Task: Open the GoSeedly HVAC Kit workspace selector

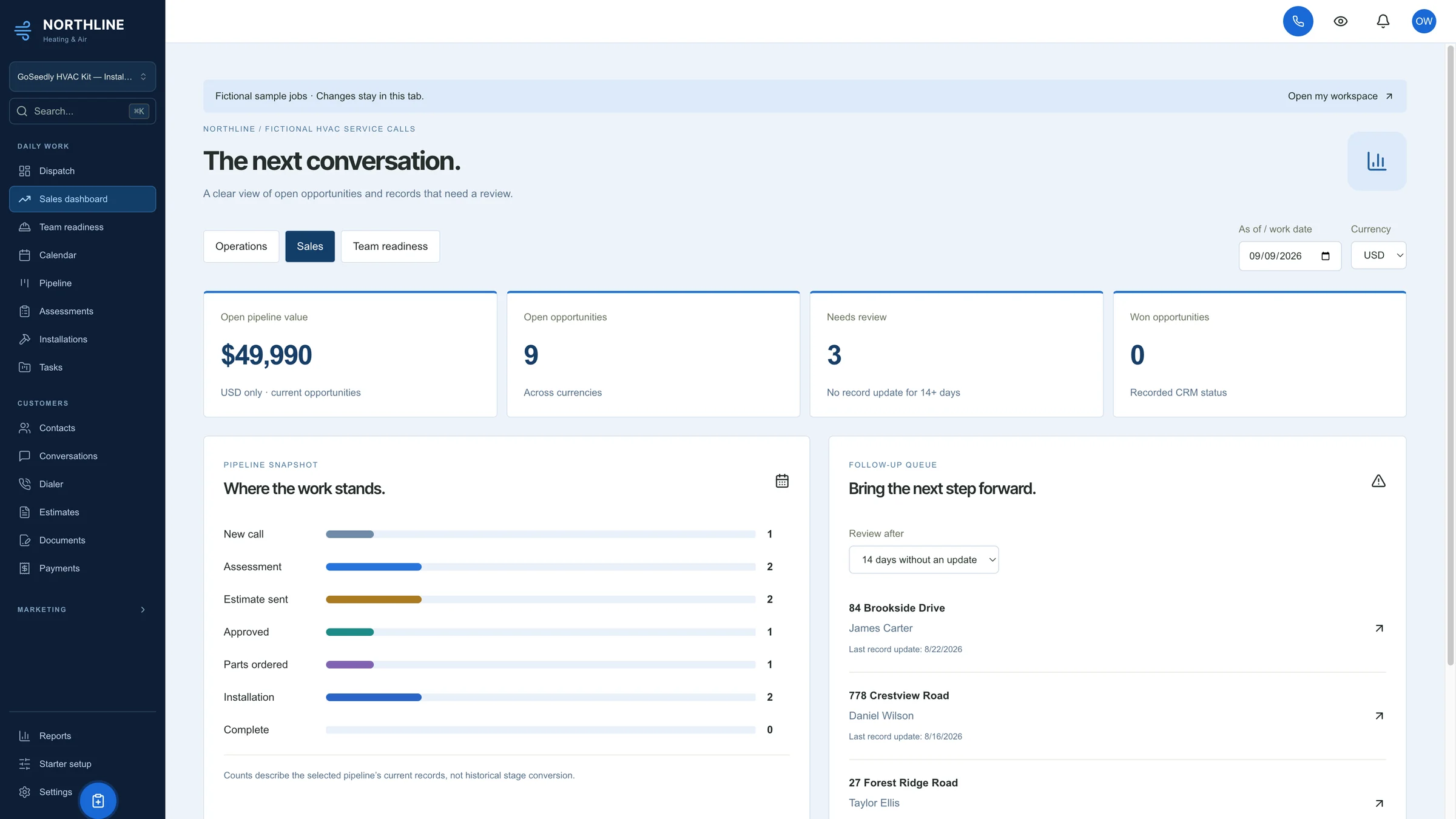Action: coord(83,77)
